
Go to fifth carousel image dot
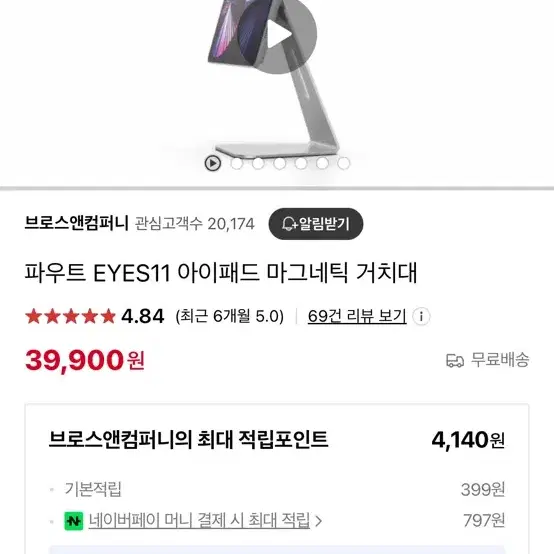pos(301,163)
